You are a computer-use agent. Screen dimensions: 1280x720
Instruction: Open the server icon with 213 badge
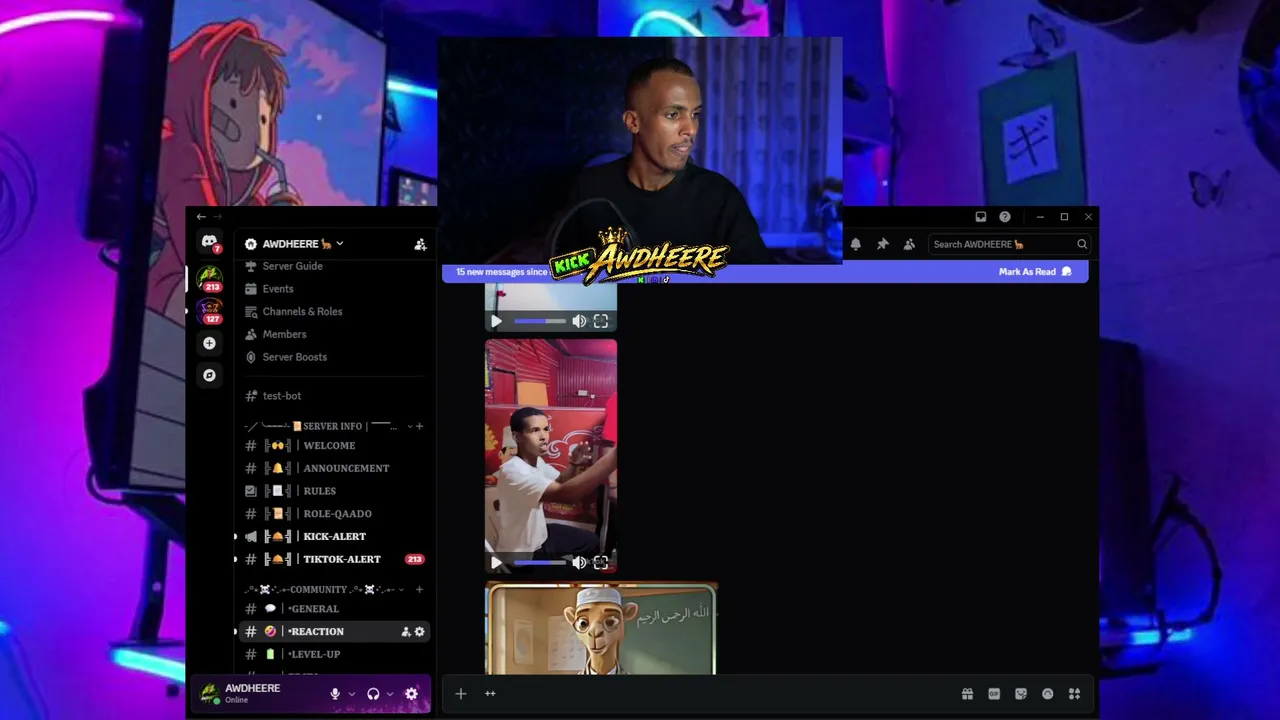pos(209,277)
